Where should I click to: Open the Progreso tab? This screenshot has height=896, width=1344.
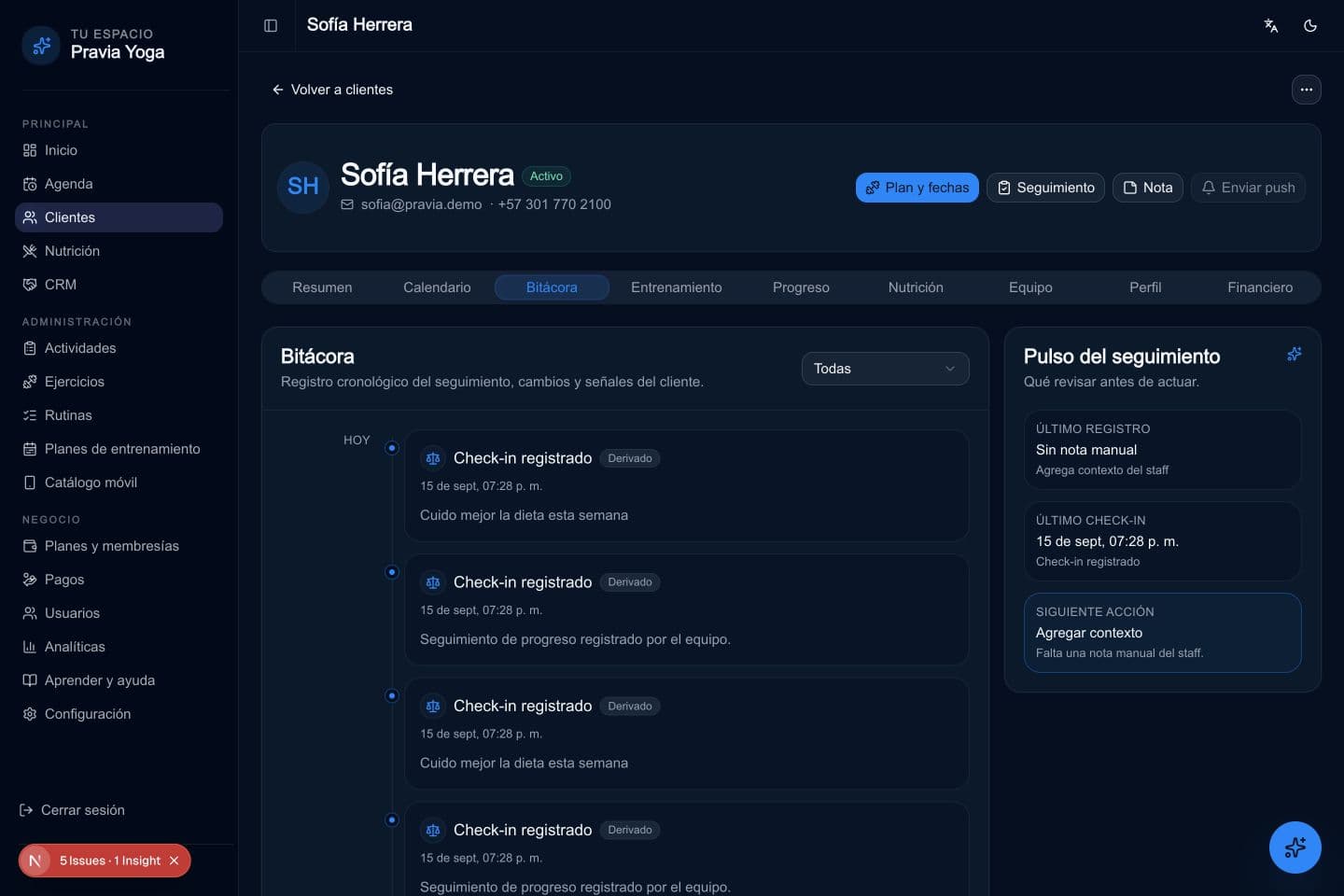[801, 287]
